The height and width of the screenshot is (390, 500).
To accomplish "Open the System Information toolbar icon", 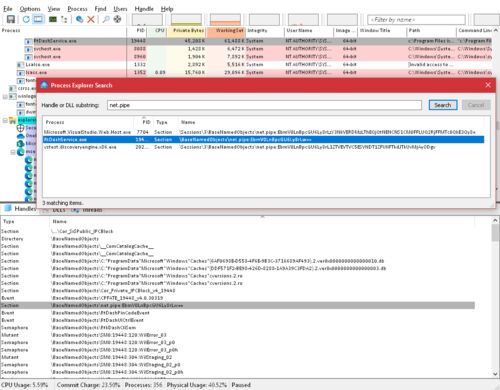I will click(x=53, y=19).
